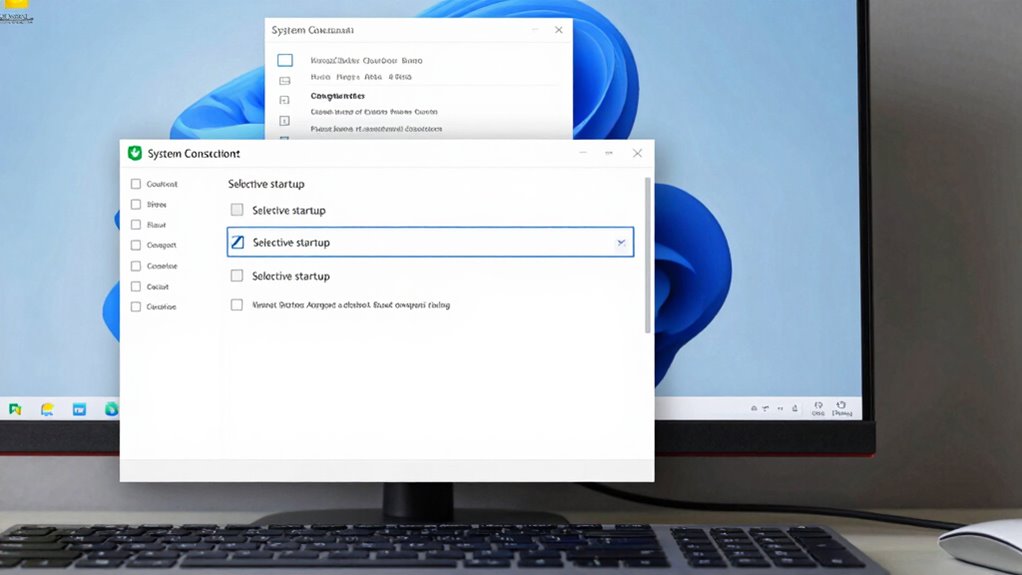Click the vertical scrollbar of the front window
Screen dimensions: 1022x575
tap(647, 254)
